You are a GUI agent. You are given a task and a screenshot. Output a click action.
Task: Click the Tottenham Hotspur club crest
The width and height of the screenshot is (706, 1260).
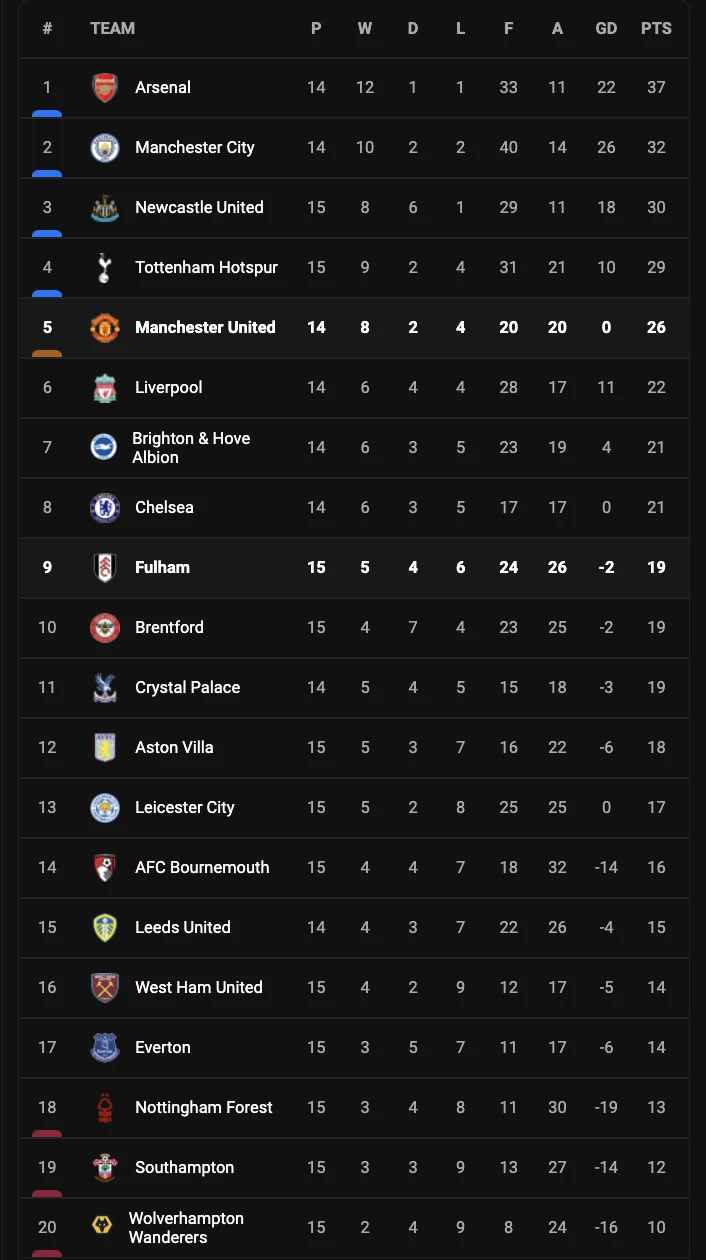(x=105, y=267)
